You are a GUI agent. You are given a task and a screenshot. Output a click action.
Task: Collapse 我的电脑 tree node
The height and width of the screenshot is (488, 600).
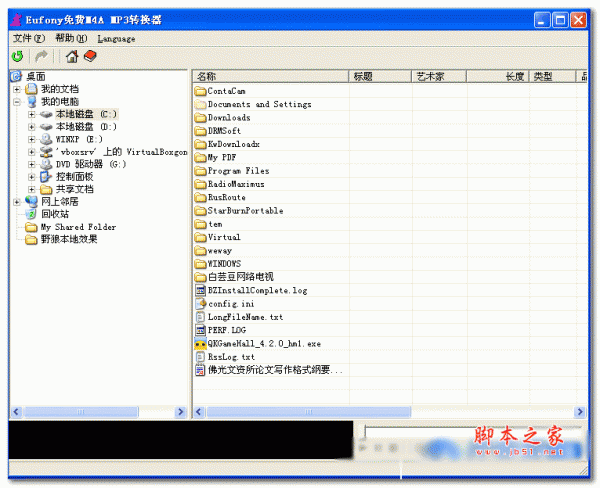tap(17, 102)
